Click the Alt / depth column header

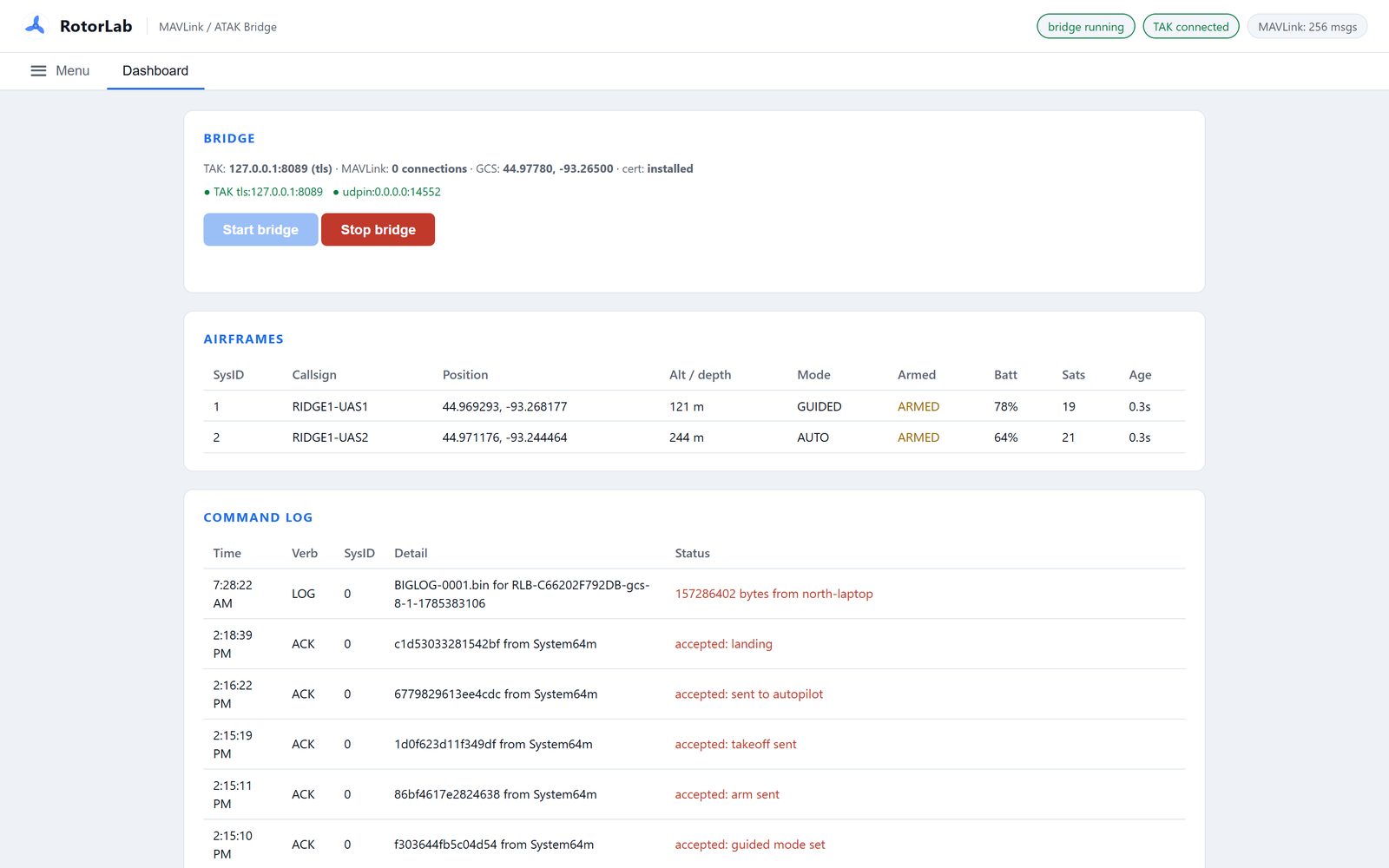click(700, 375)
